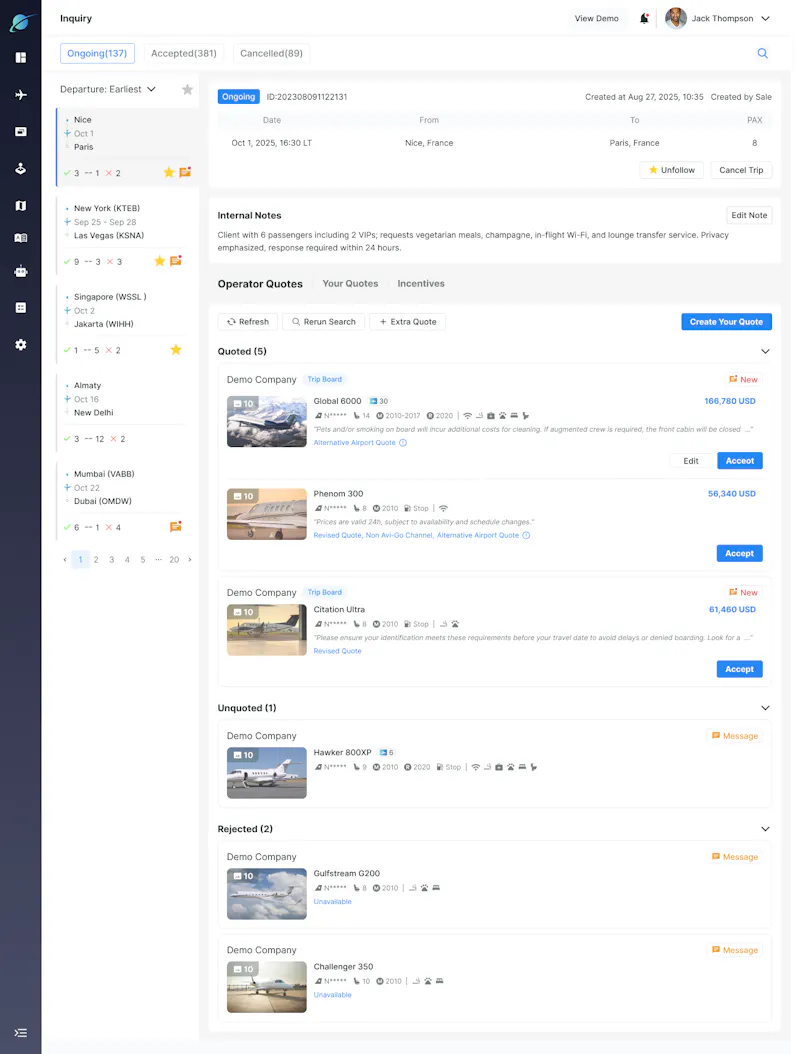Viewport: 800px width, 1054px height.
Task: Open the airplane flights icon in sidebar
Action: click(x=21, y=95)
